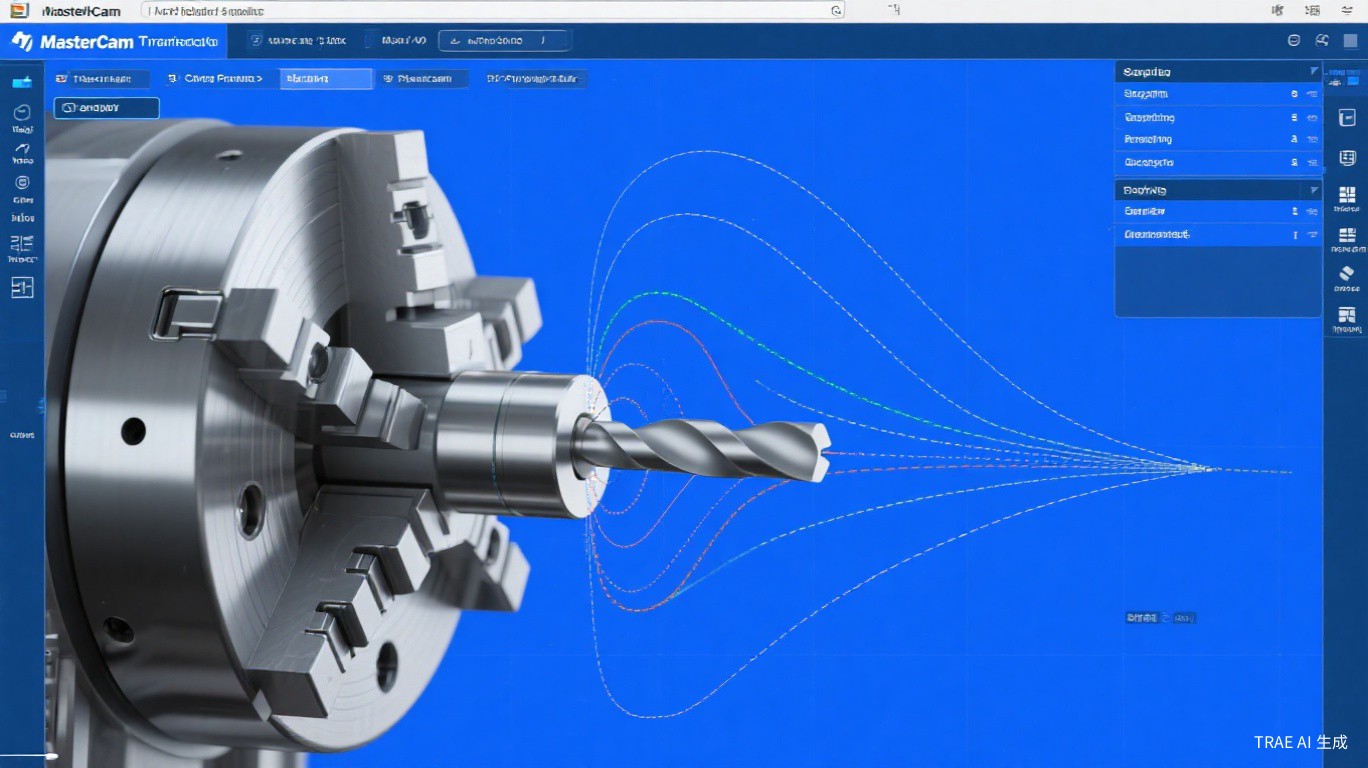
Task: Select the second row in the upper panel section
Action: pyautogui.click(x=1218, y=117)
